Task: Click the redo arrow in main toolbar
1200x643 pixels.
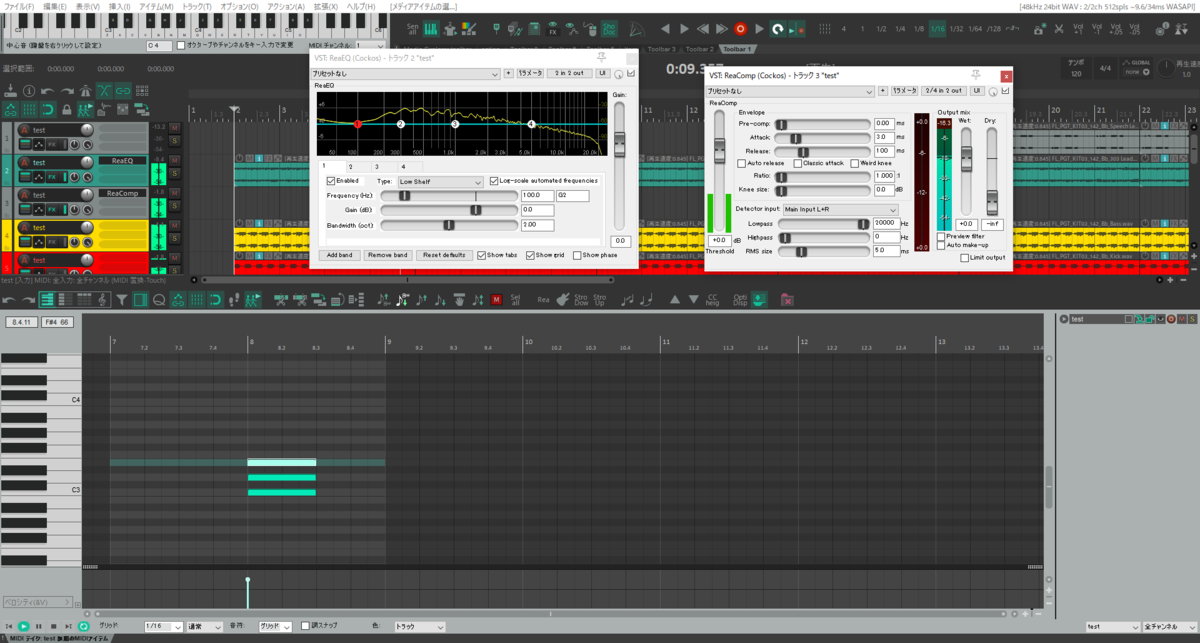Action: [65, 91]
